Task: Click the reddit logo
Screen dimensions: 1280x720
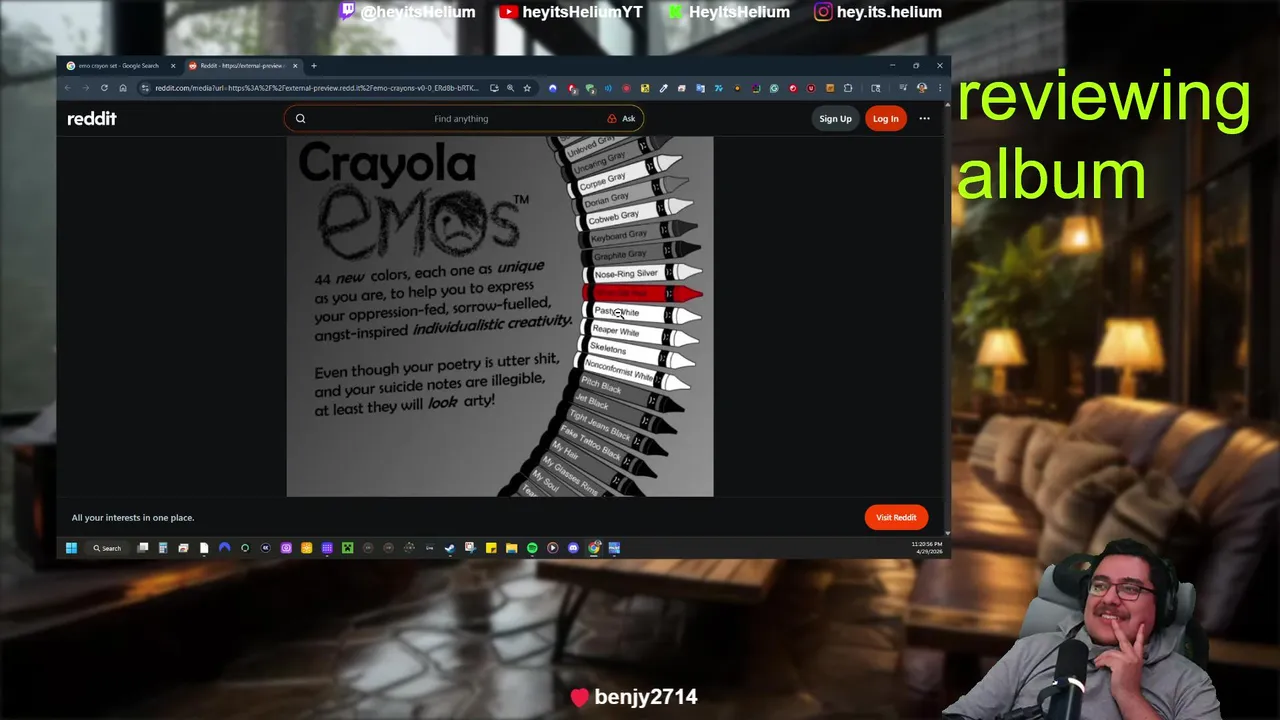Action: (91, 118)
